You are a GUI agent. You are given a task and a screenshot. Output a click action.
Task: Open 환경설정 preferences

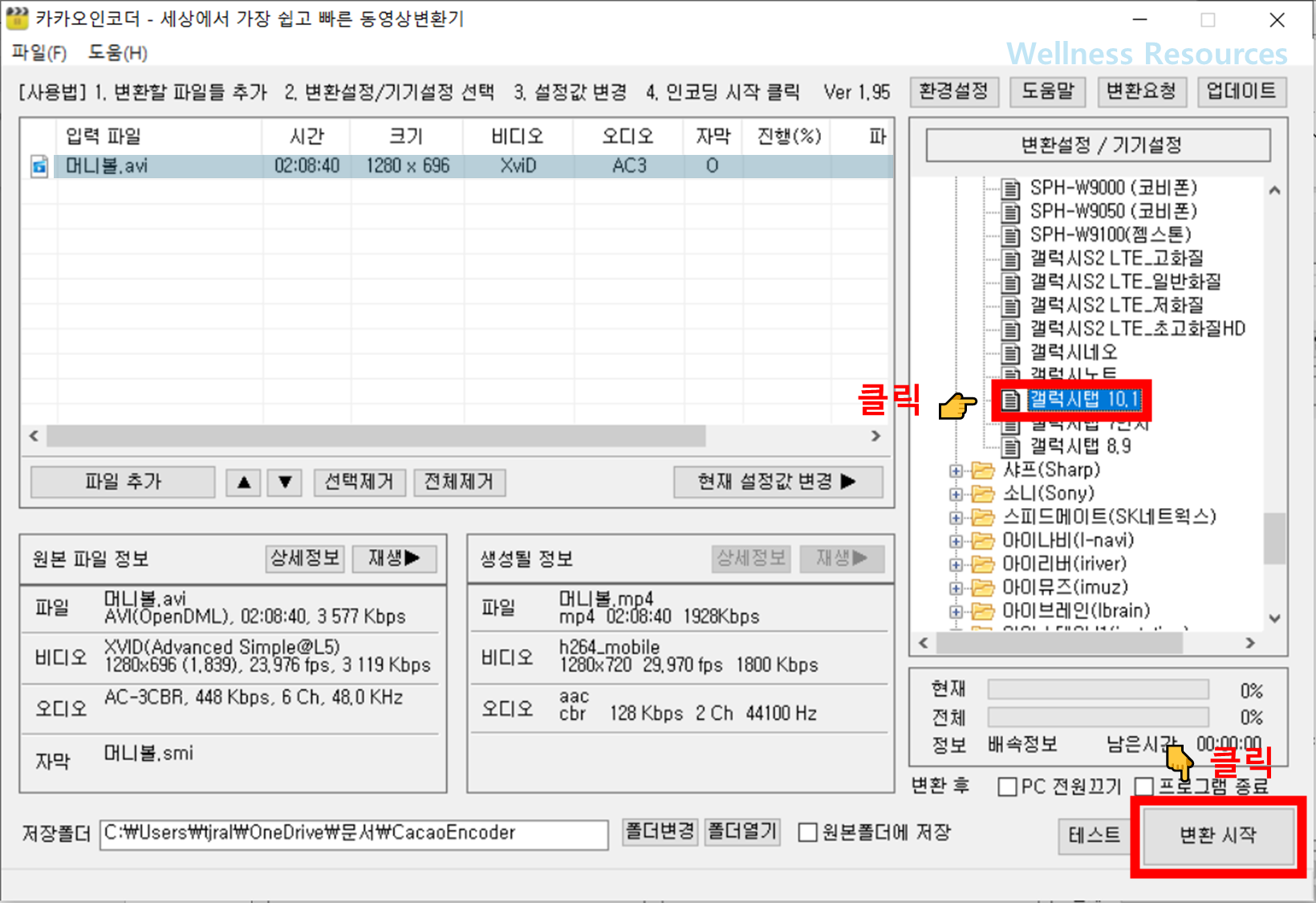tap(954, 92)
